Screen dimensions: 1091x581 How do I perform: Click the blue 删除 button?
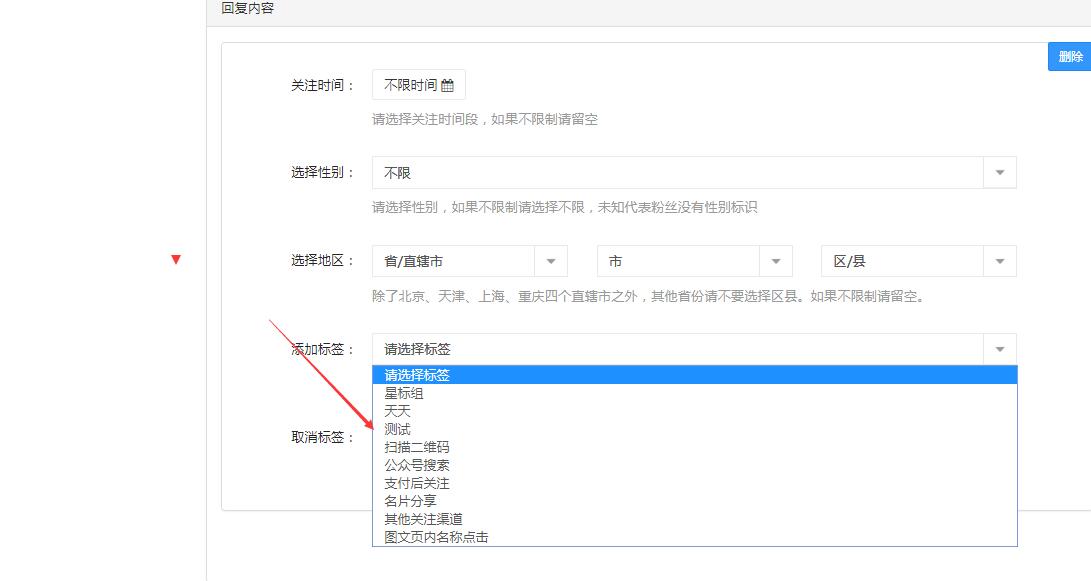click(1069, 57)
